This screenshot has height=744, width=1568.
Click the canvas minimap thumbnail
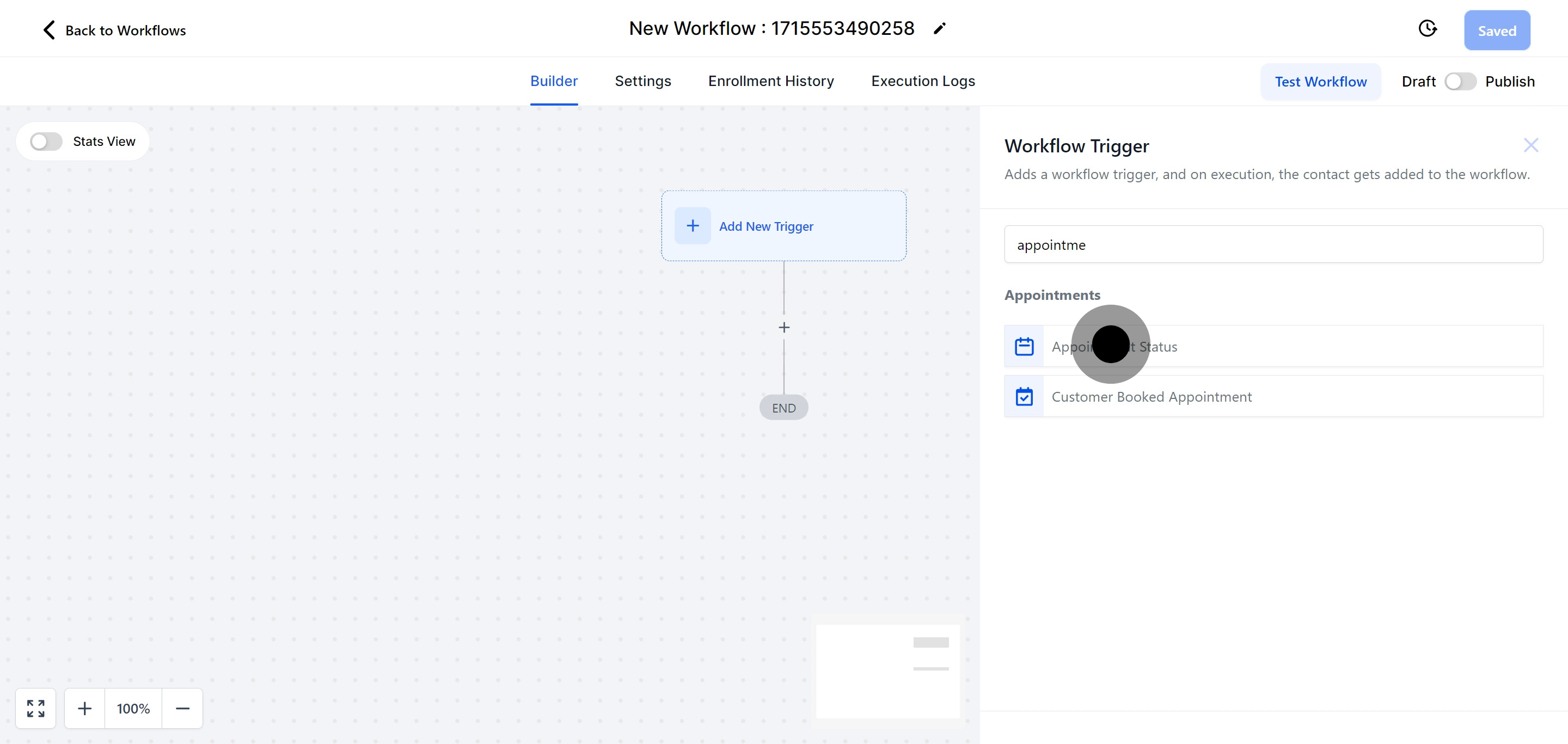coord(887,671)
